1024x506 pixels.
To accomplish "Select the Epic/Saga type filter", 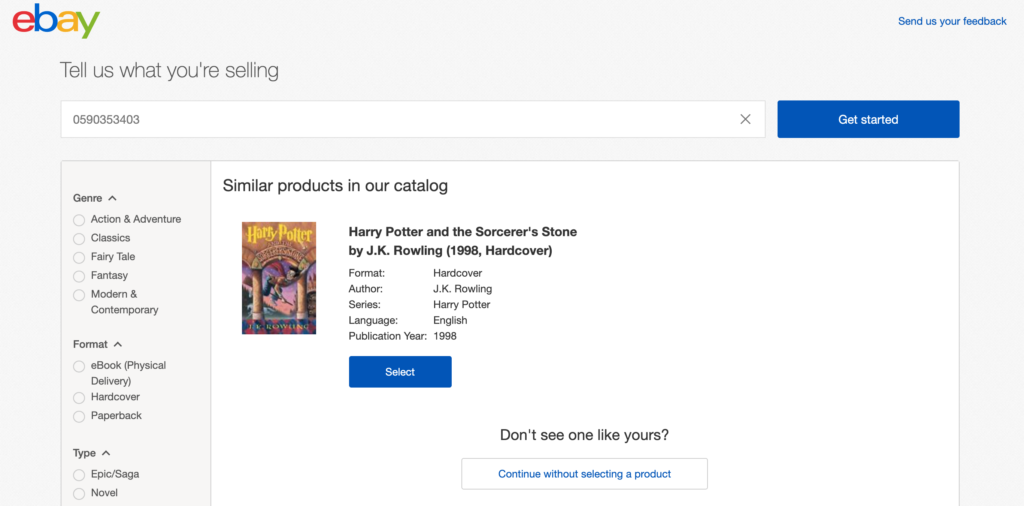I will (79, 475).
